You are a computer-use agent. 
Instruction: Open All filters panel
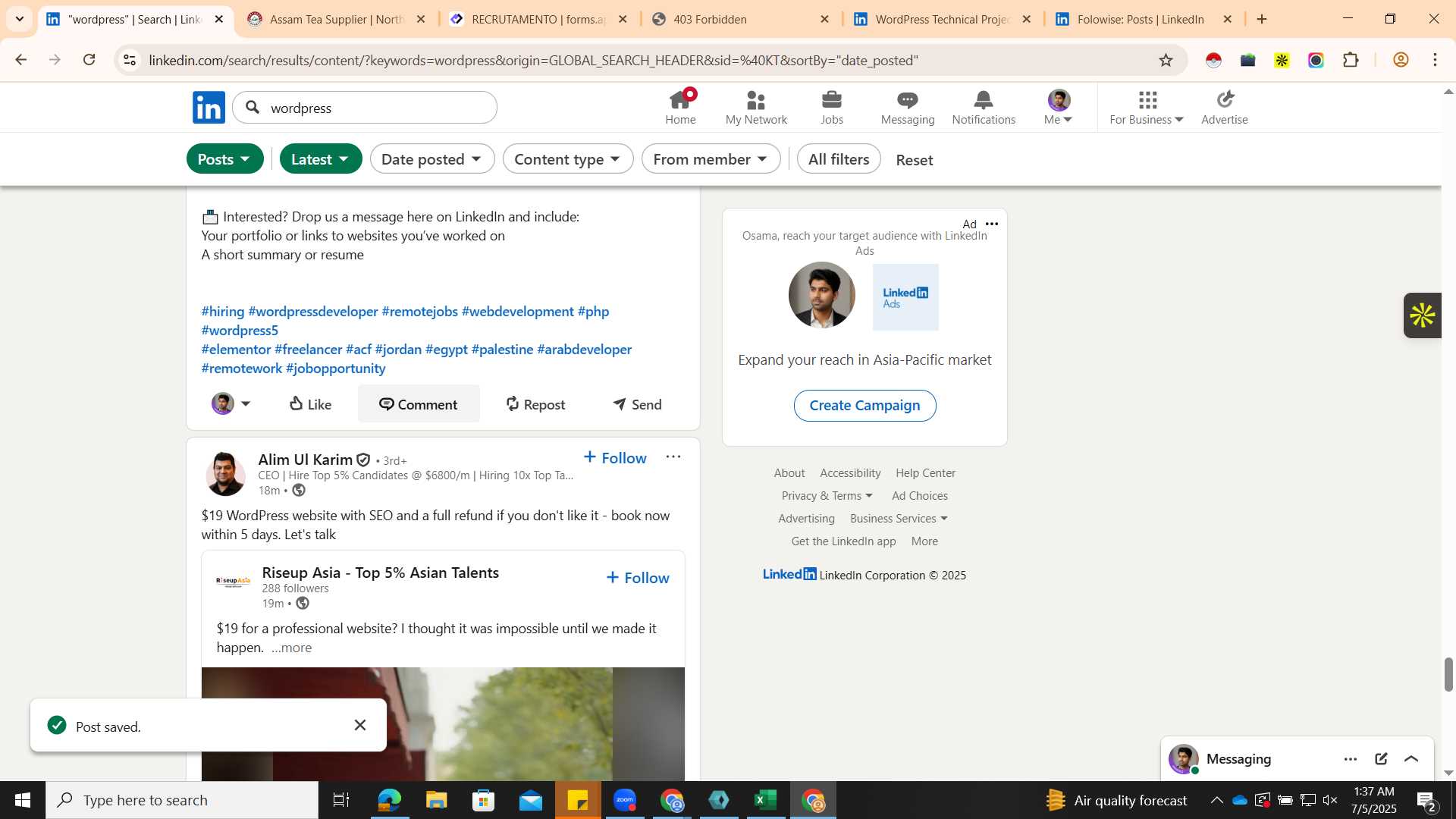tap(839, 159)
